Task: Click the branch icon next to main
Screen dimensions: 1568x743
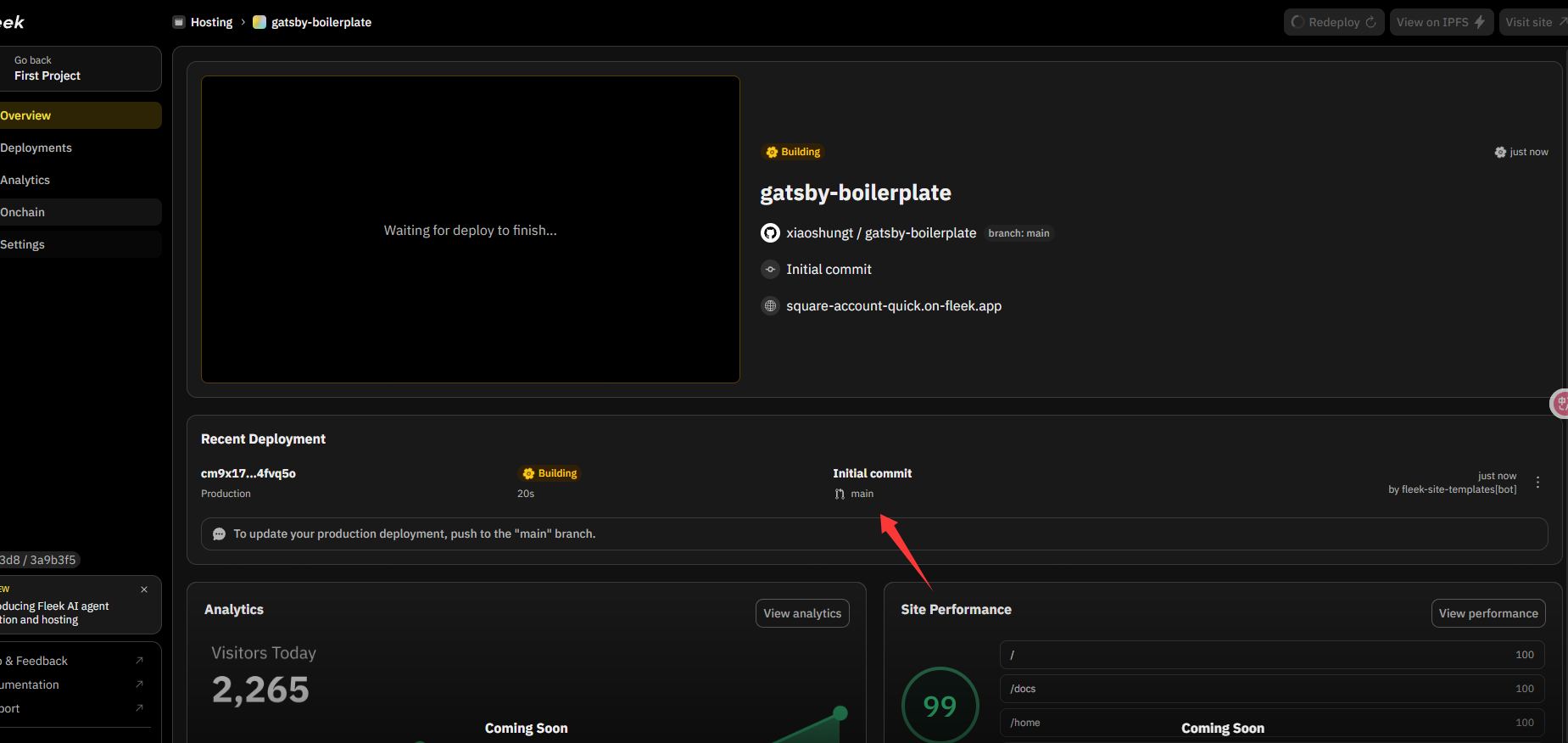Action: [840, 494]
